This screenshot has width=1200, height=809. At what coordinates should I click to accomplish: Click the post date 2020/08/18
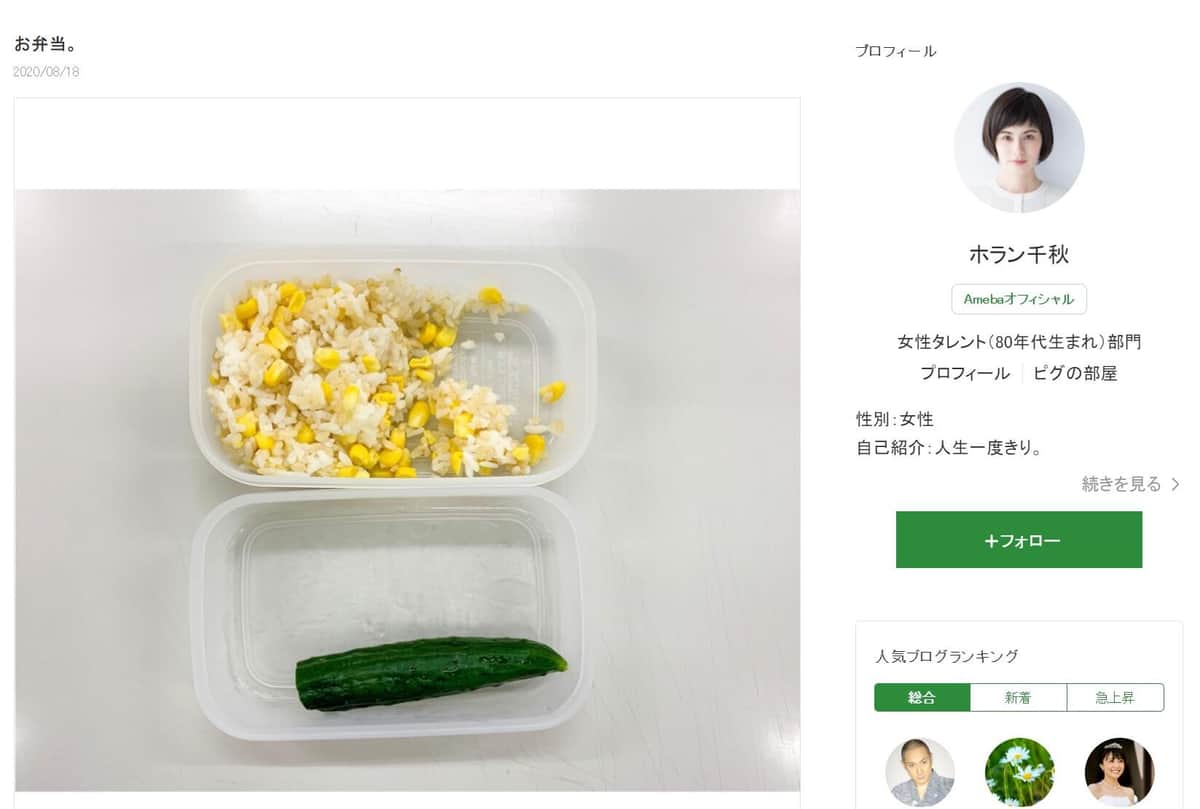tap(46, 71)
